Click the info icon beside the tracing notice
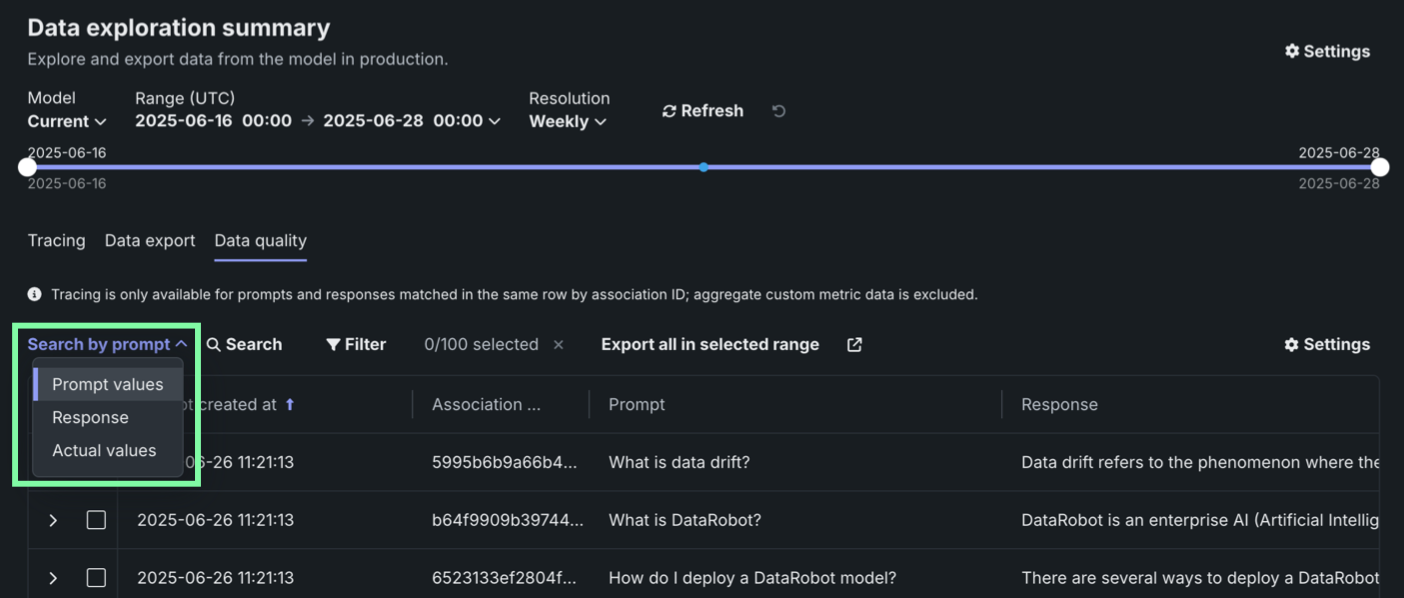1404x598 pixels. 35,295
